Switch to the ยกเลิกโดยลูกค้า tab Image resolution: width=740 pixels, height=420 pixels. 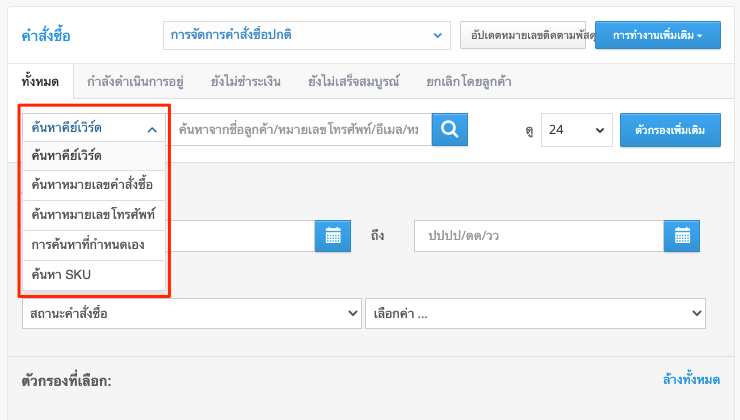click(469, 82)
